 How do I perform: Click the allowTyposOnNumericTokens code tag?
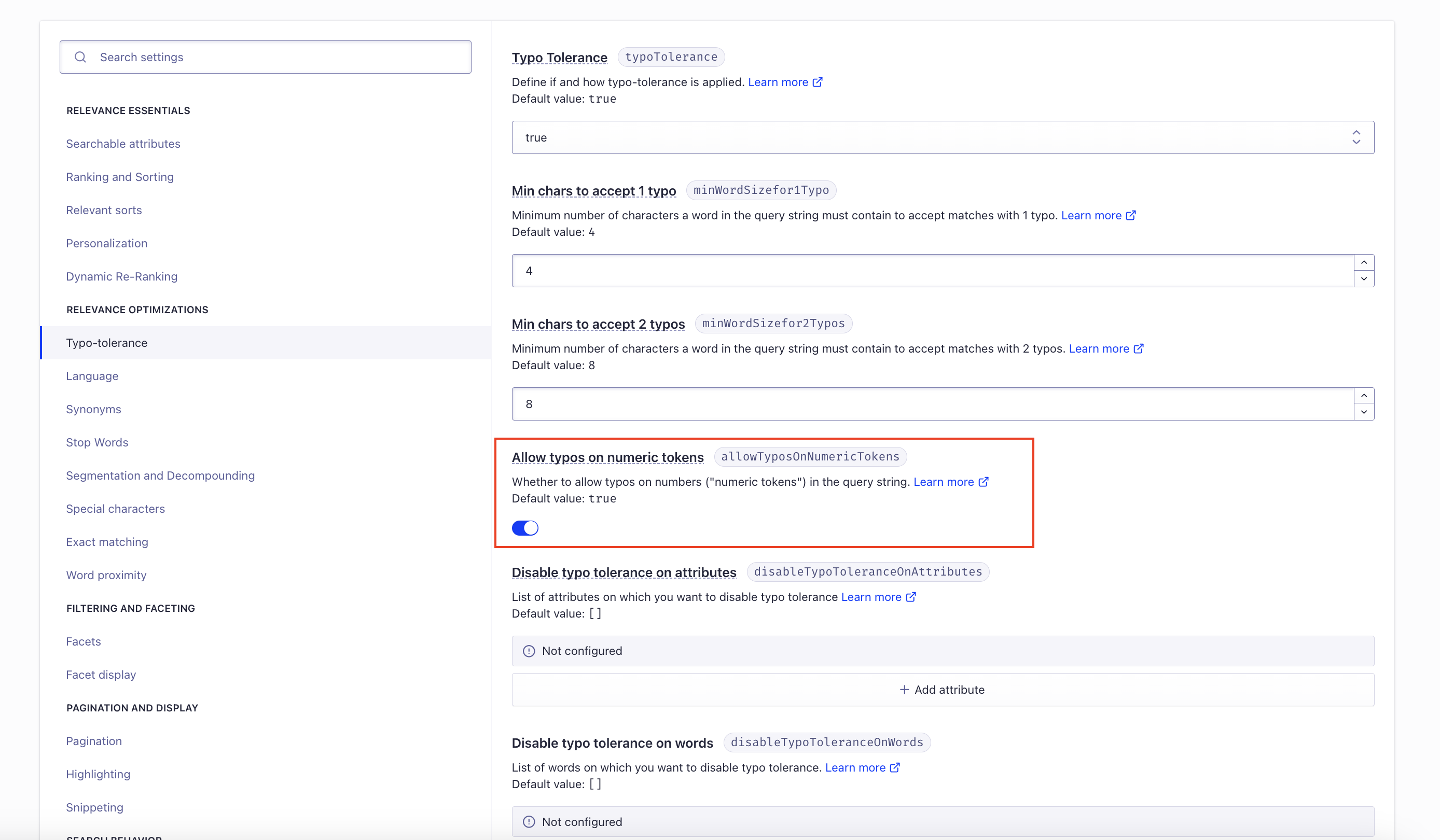(810, 457)
